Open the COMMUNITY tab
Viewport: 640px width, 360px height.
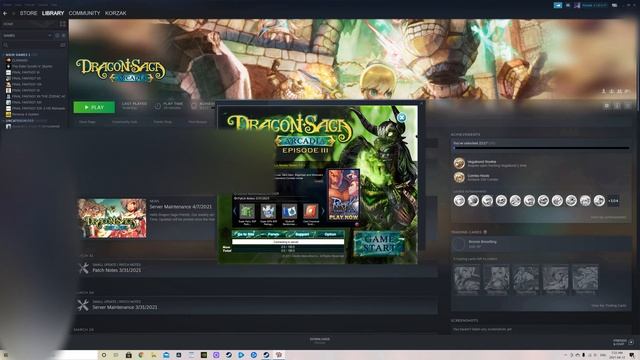click(x=84, y=13)
